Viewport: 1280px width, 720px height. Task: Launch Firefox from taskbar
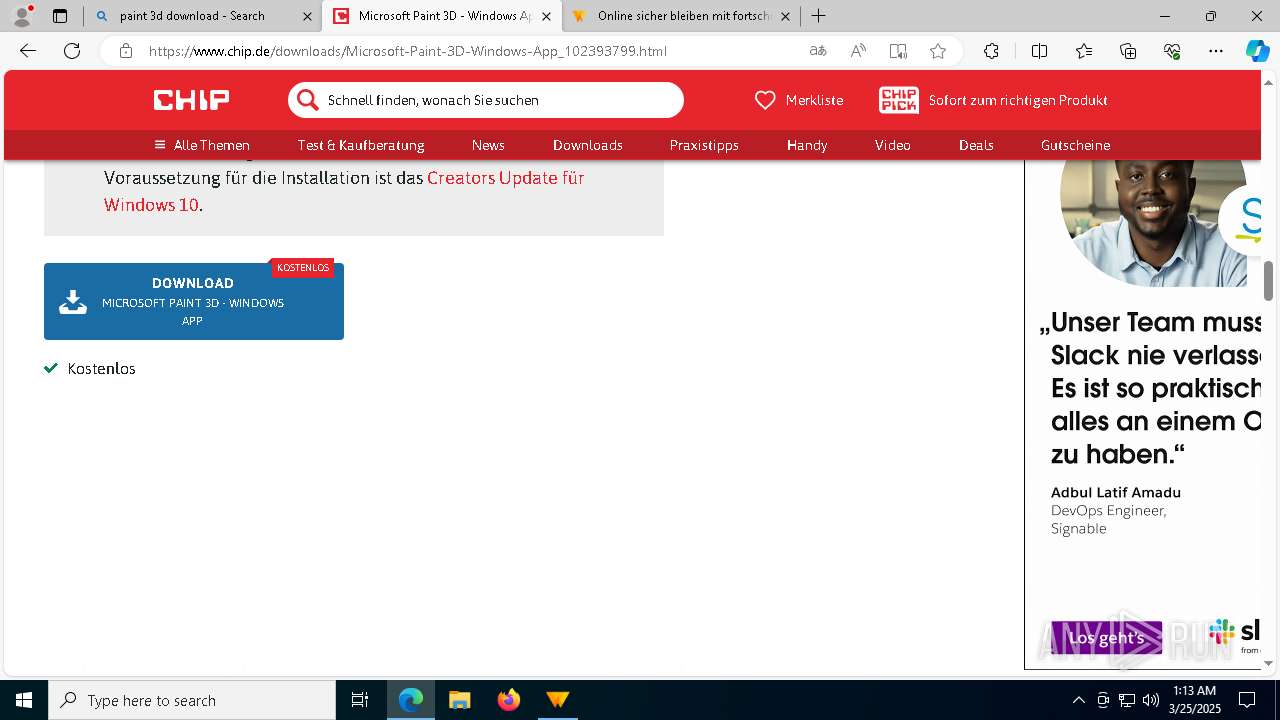click(508, 700)
